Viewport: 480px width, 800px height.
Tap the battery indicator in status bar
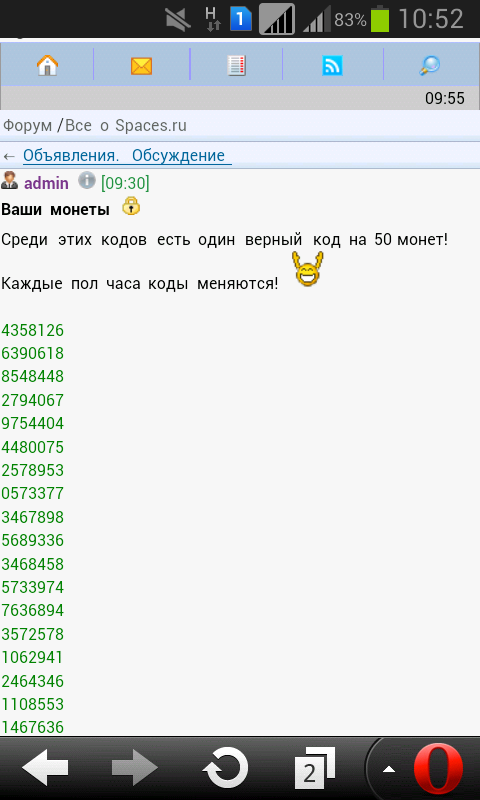(x=380, y=20)
